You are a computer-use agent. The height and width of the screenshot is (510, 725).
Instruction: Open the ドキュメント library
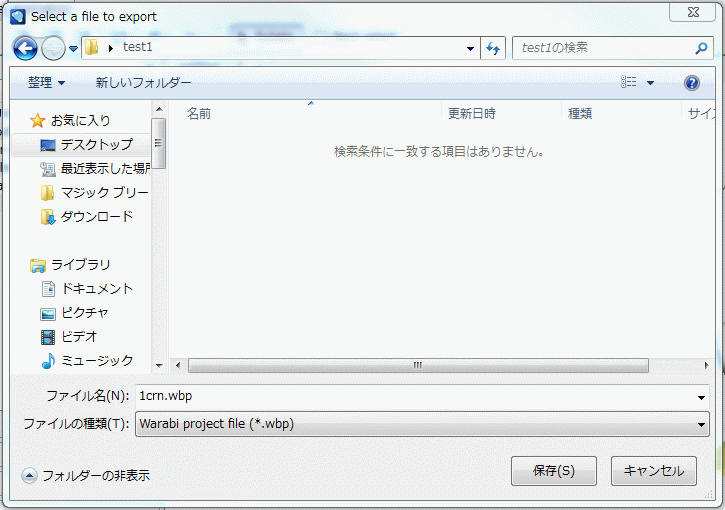[96, 289]
